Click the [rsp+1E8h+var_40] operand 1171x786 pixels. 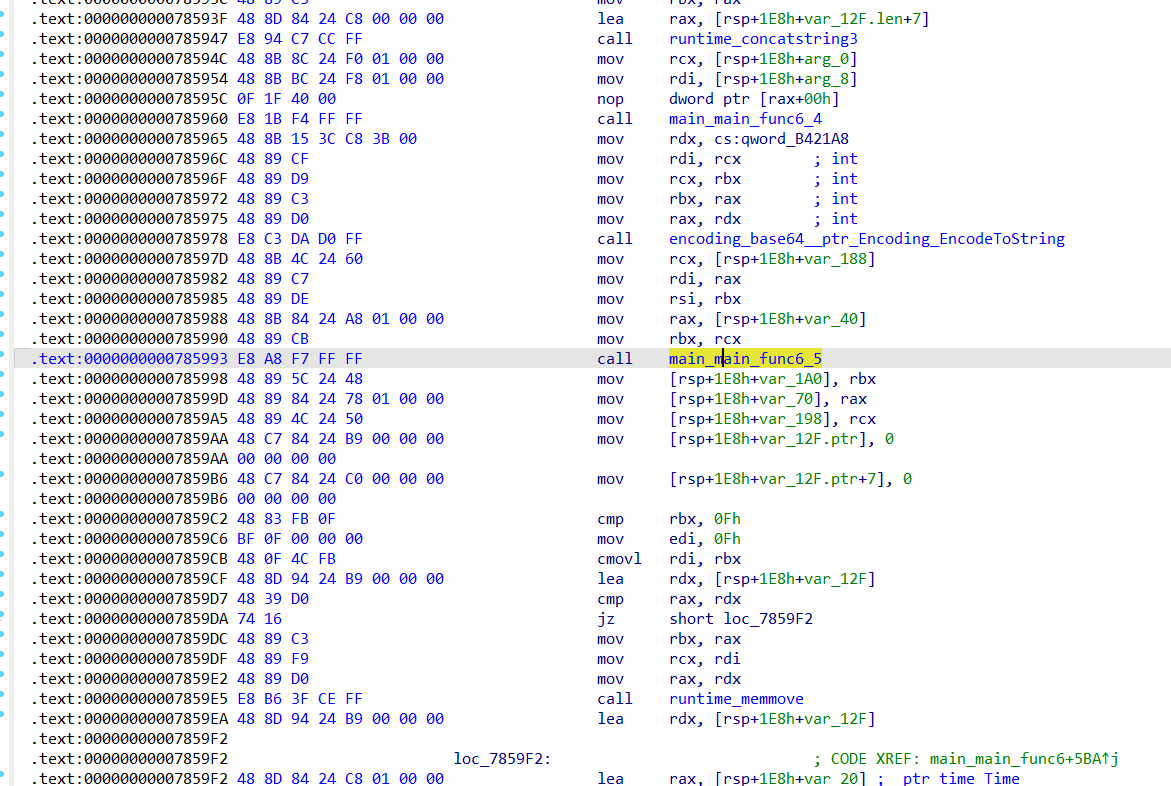pyautogui.click(x=791, y=319)
